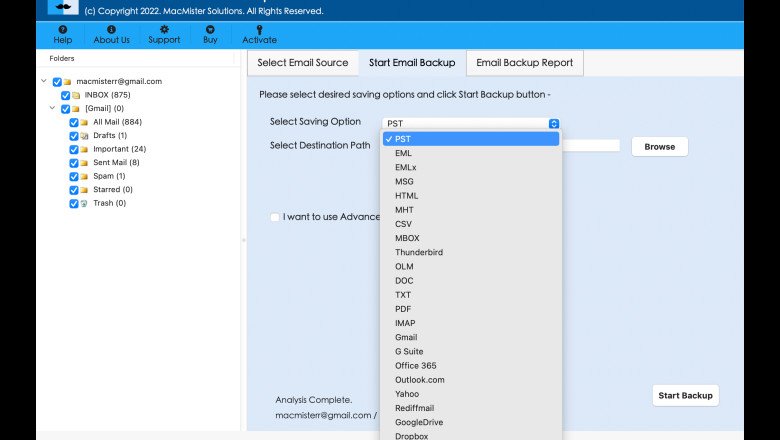Select TXT saving option
Screen dimensions: 780x440
tap(471, 295)
